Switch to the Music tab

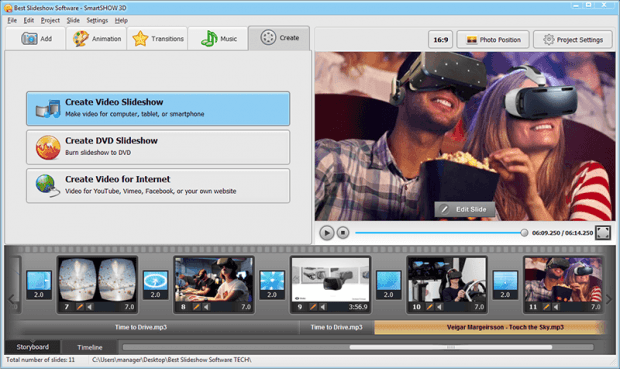pos(219,39)
